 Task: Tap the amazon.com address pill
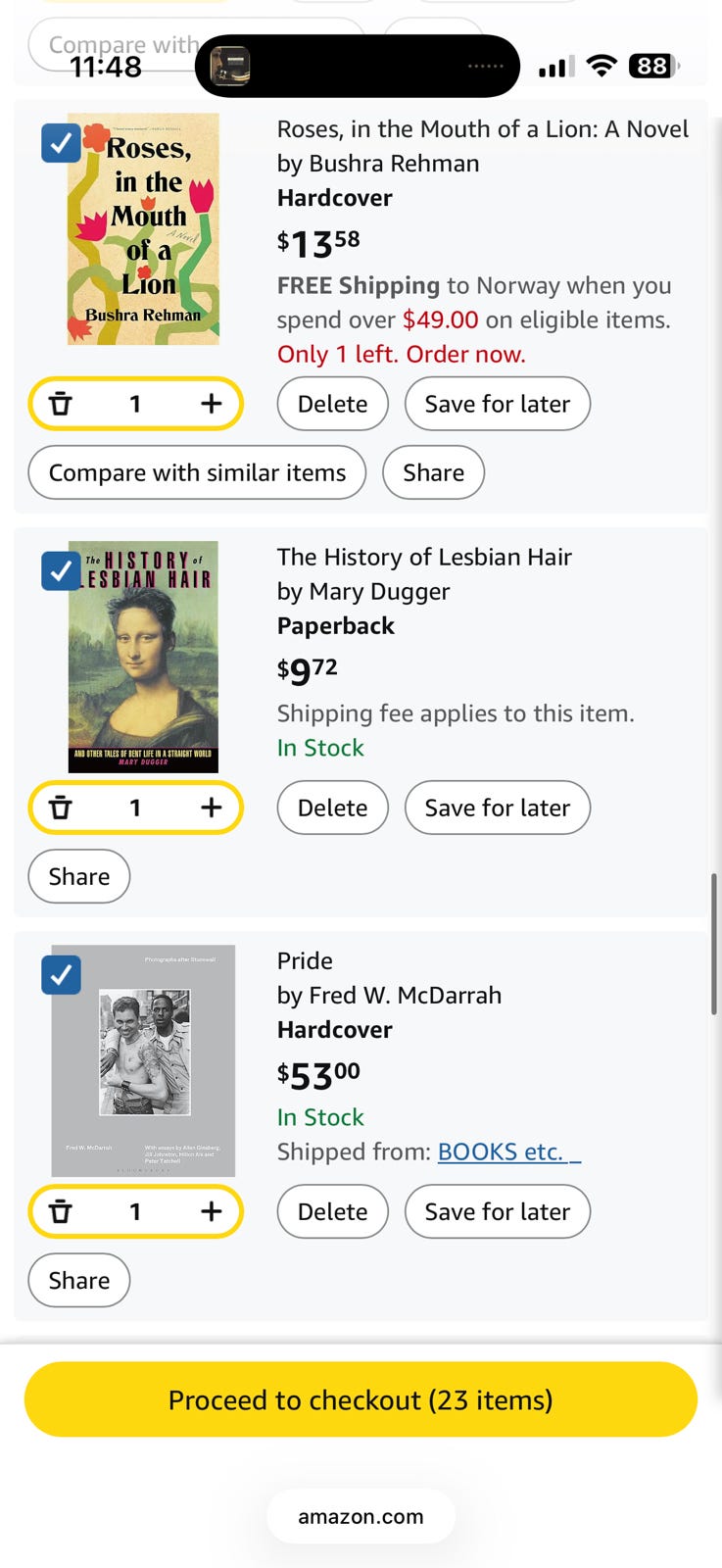[361, 1516]
